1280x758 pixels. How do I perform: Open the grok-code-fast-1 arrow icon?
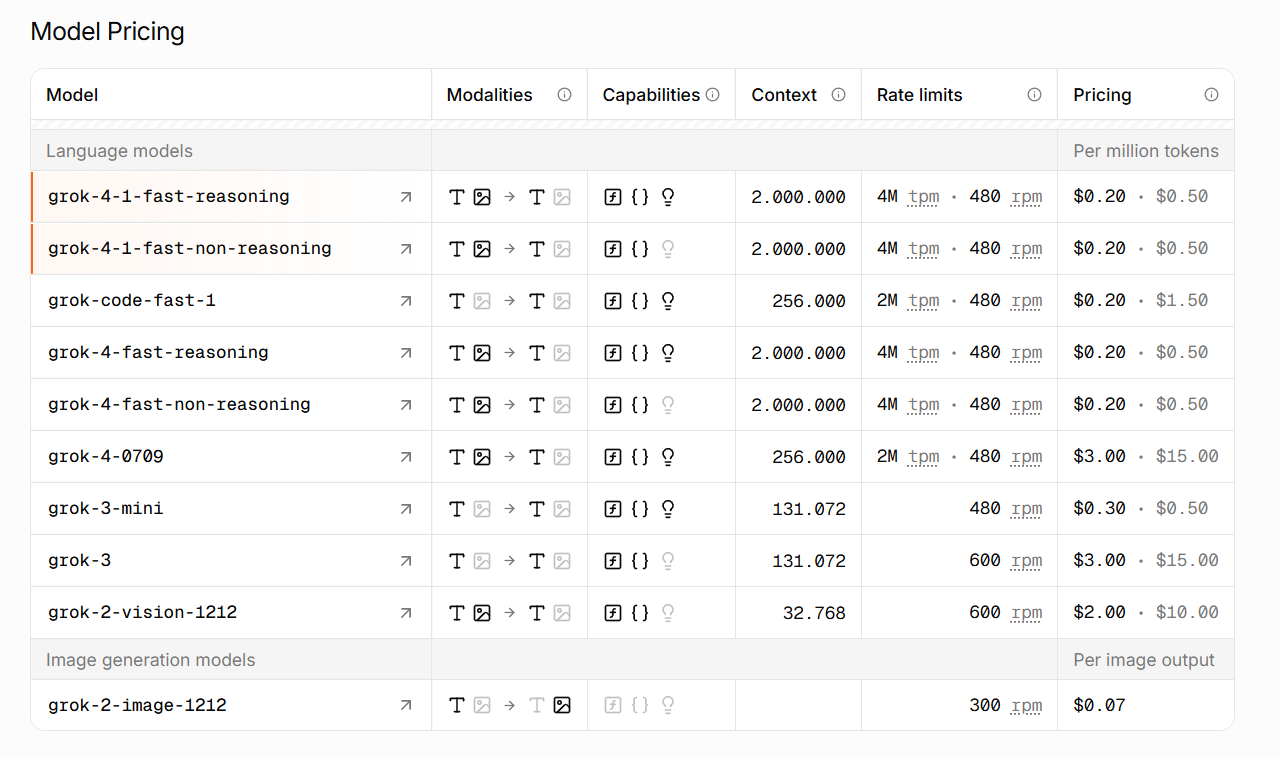[x=406, y=301]
